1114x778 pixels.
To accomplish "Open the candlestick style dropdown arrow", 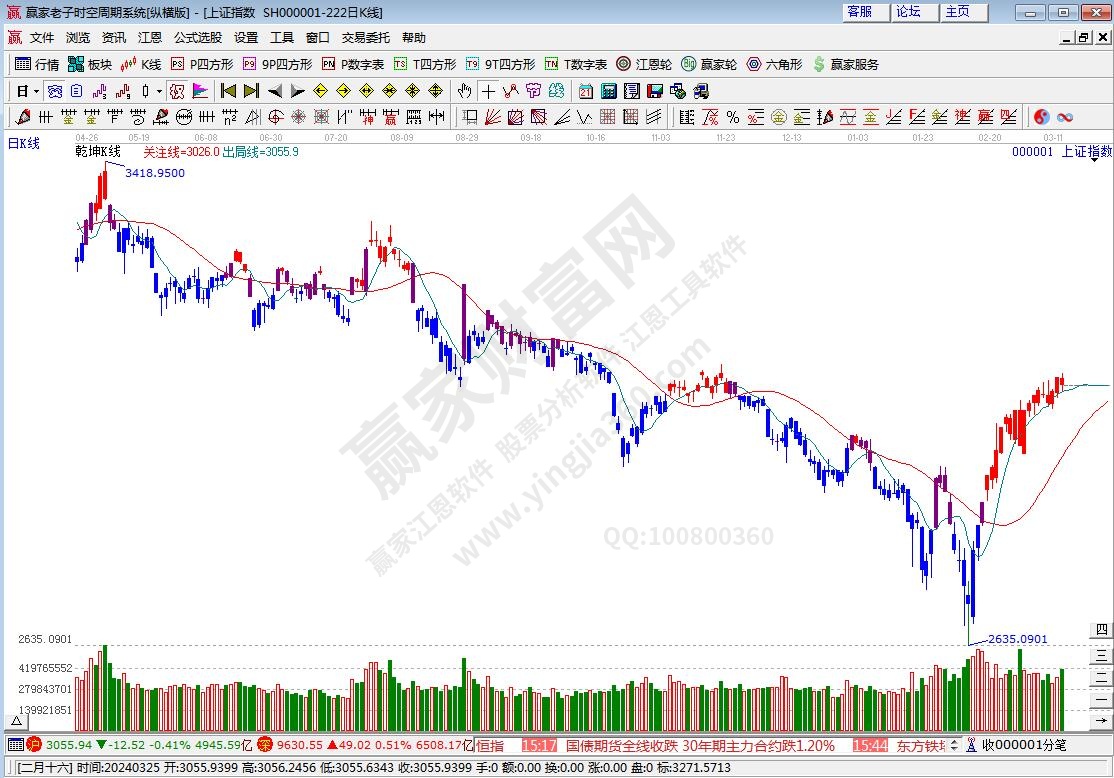I will [159, 91].
